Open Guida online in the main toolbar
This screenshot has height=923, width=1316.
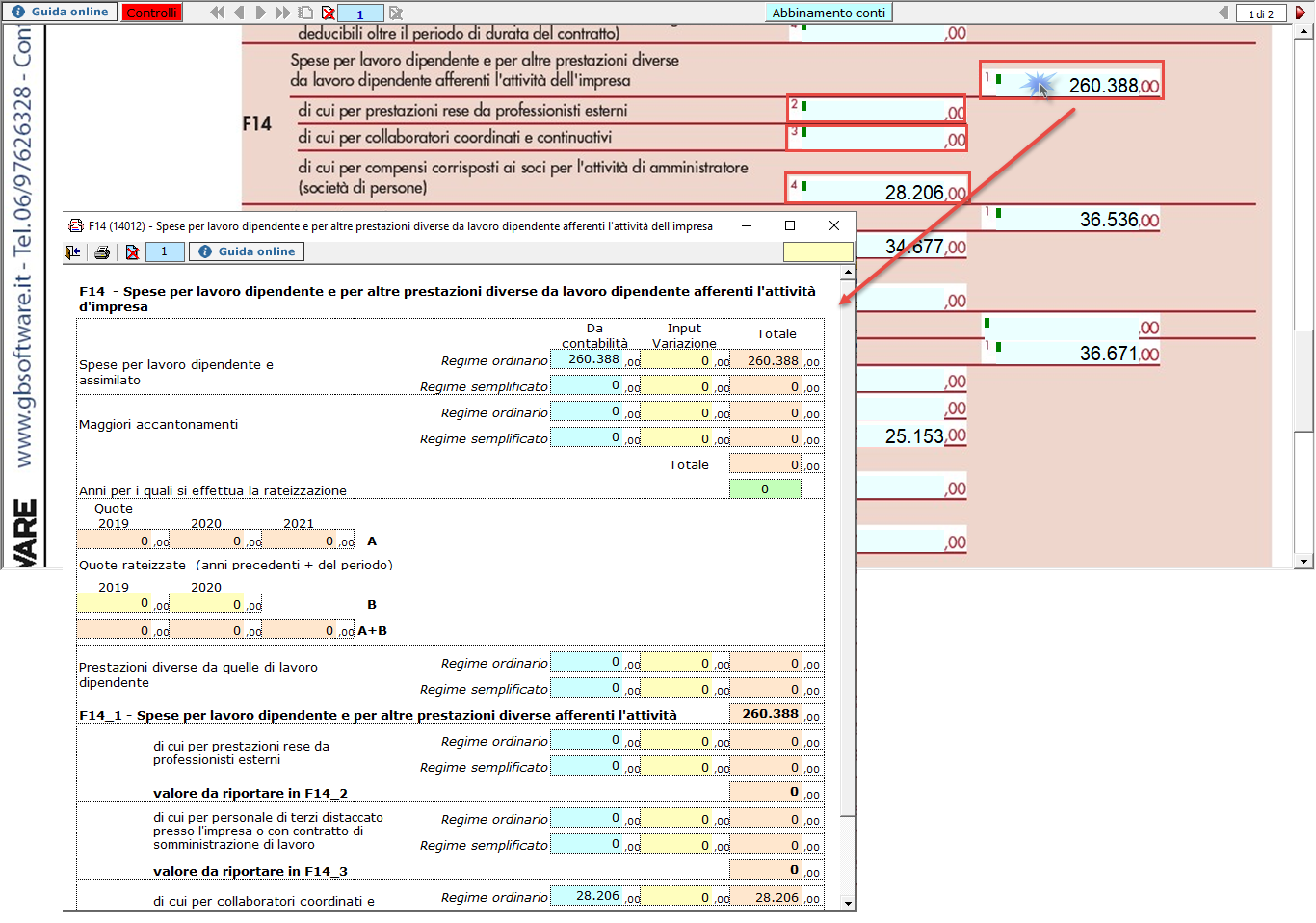click(60, 12)
